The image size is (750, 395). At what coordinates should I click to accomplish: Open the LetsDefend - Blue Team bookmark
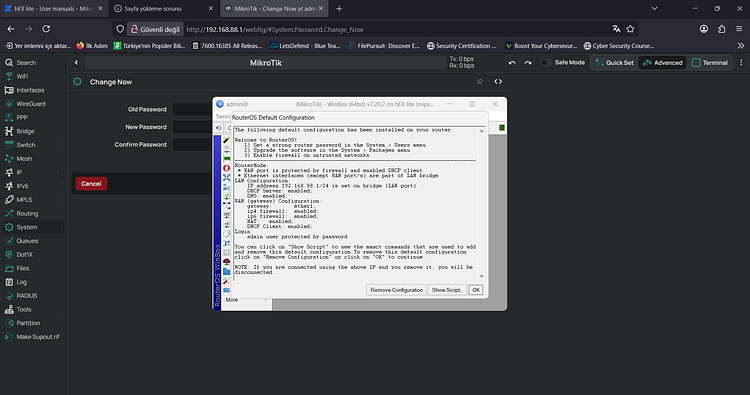pos(305,46)
